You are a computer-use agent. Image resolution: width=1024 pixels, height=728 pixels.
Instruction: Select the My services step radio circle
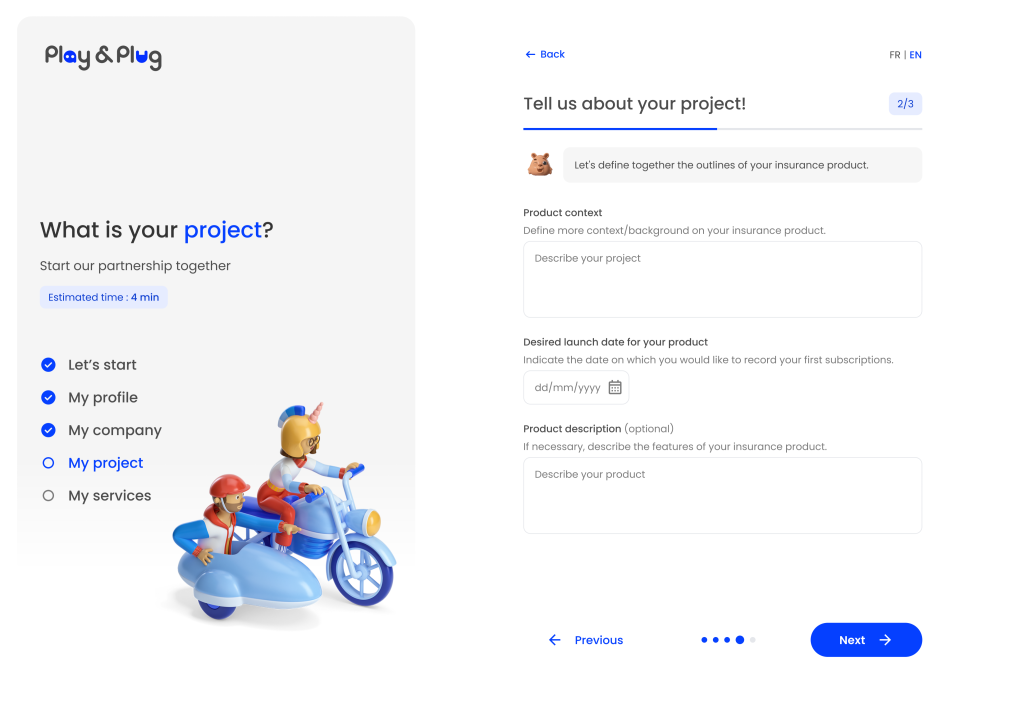(x=48, y=496)
